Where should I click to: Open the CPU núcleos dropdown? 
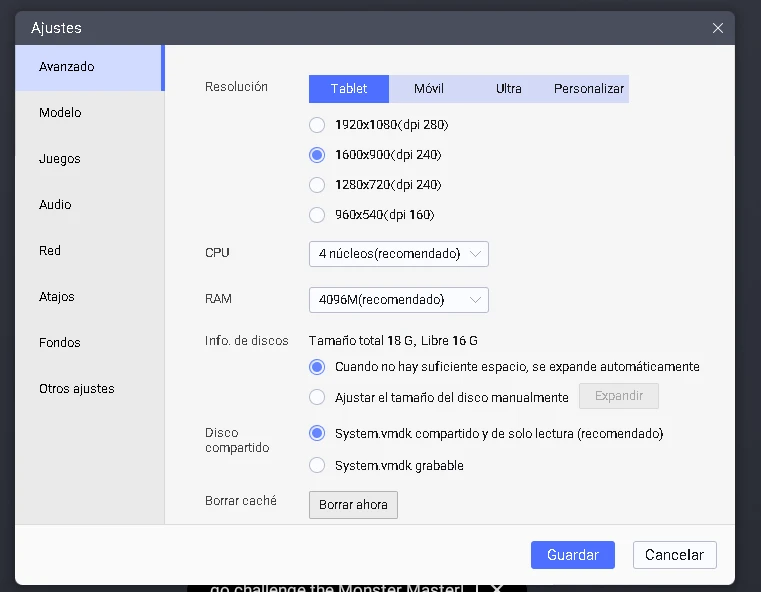[x=398, y=254]
